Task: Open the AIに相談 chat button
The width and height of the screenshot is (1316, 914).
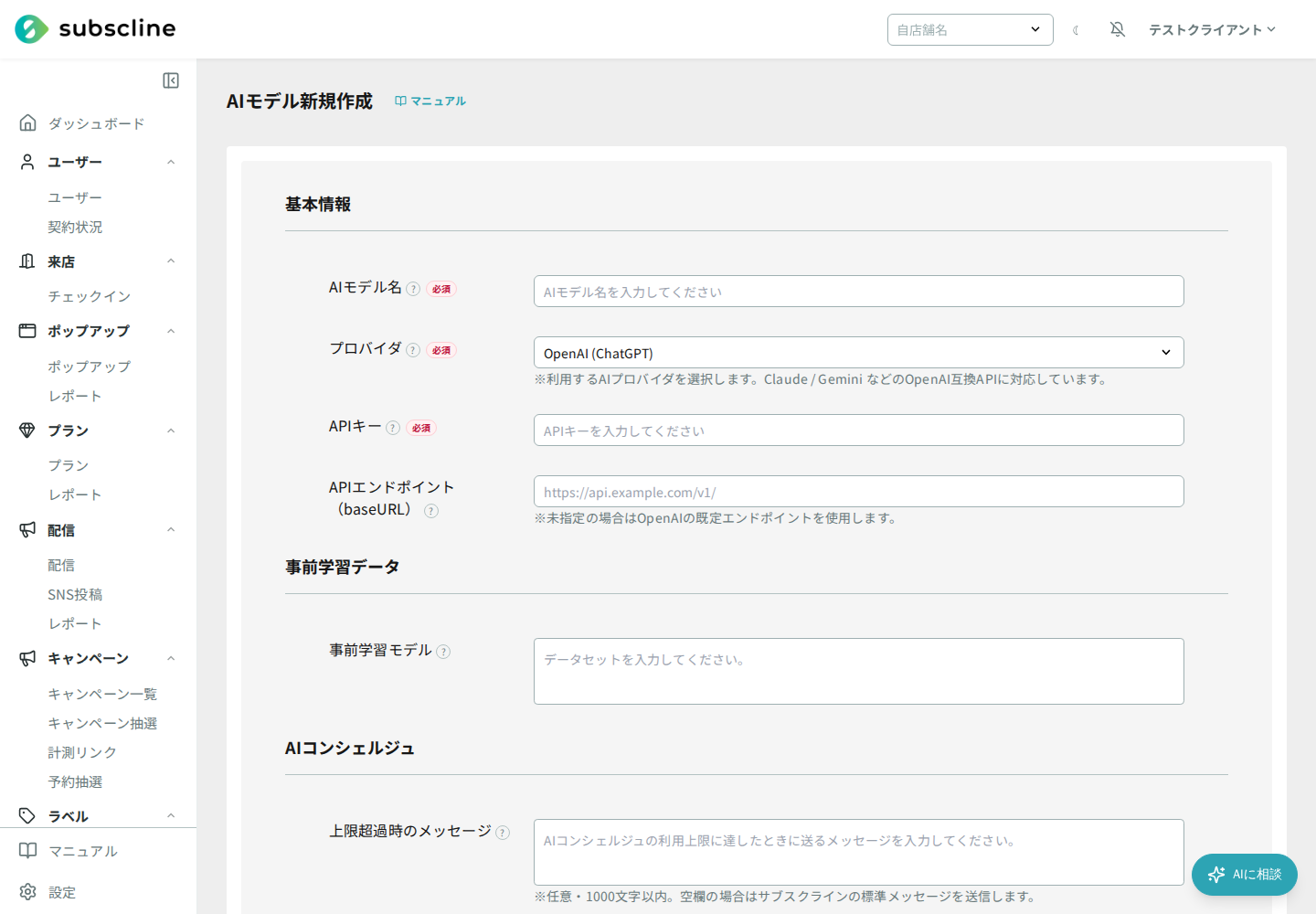Action: click(x=1244, y=875)
